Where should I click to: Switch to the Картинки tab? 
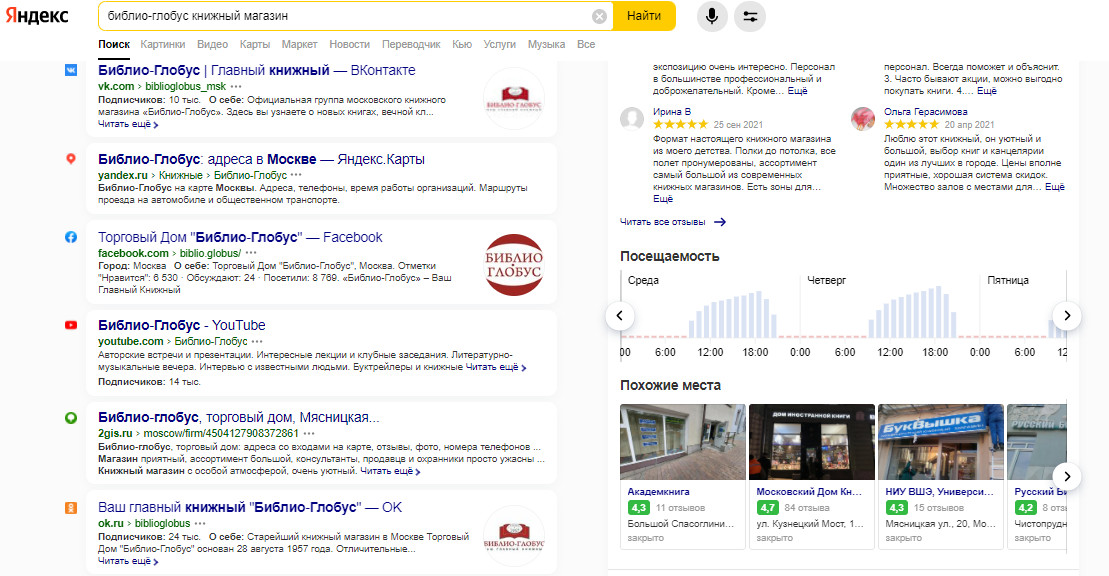pos(163,44)
